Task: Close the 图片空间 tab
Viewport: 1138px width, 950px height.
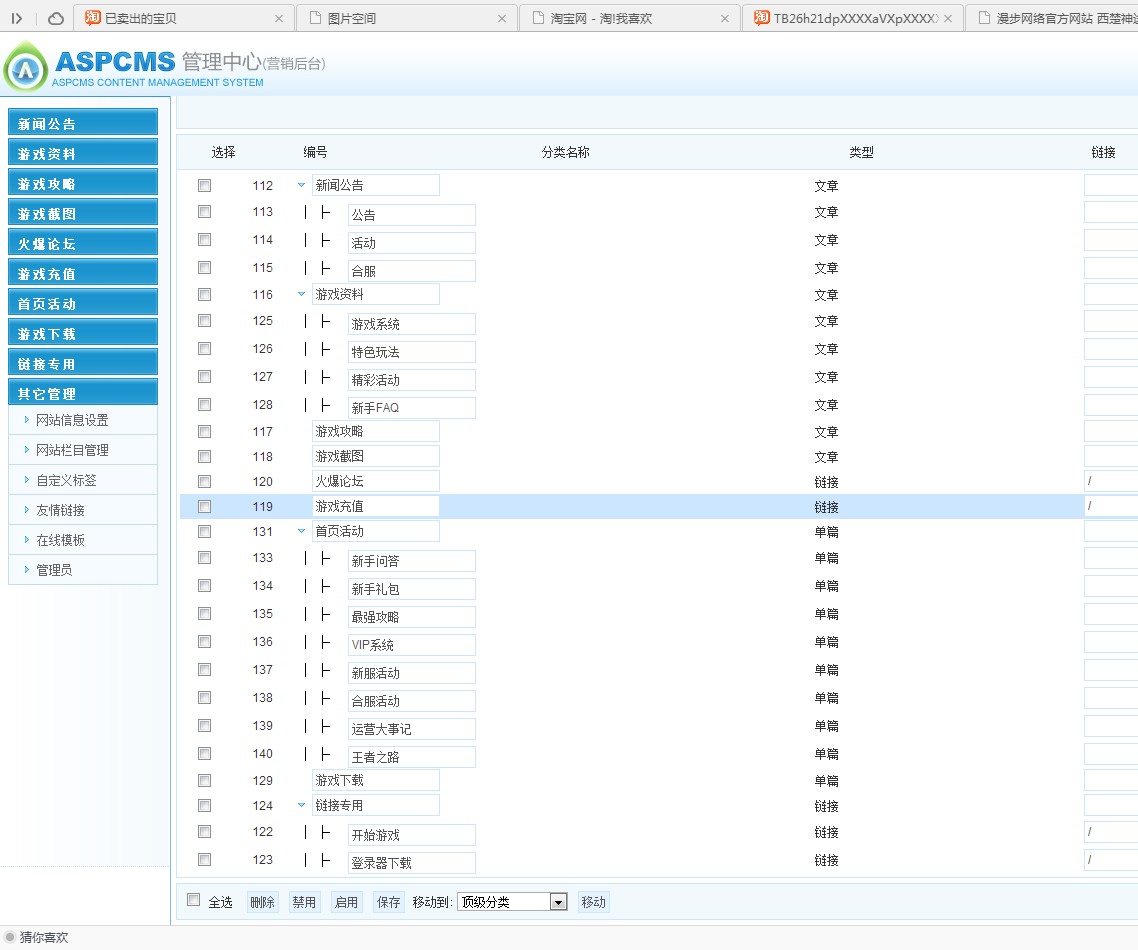Action: click(502, 19)
